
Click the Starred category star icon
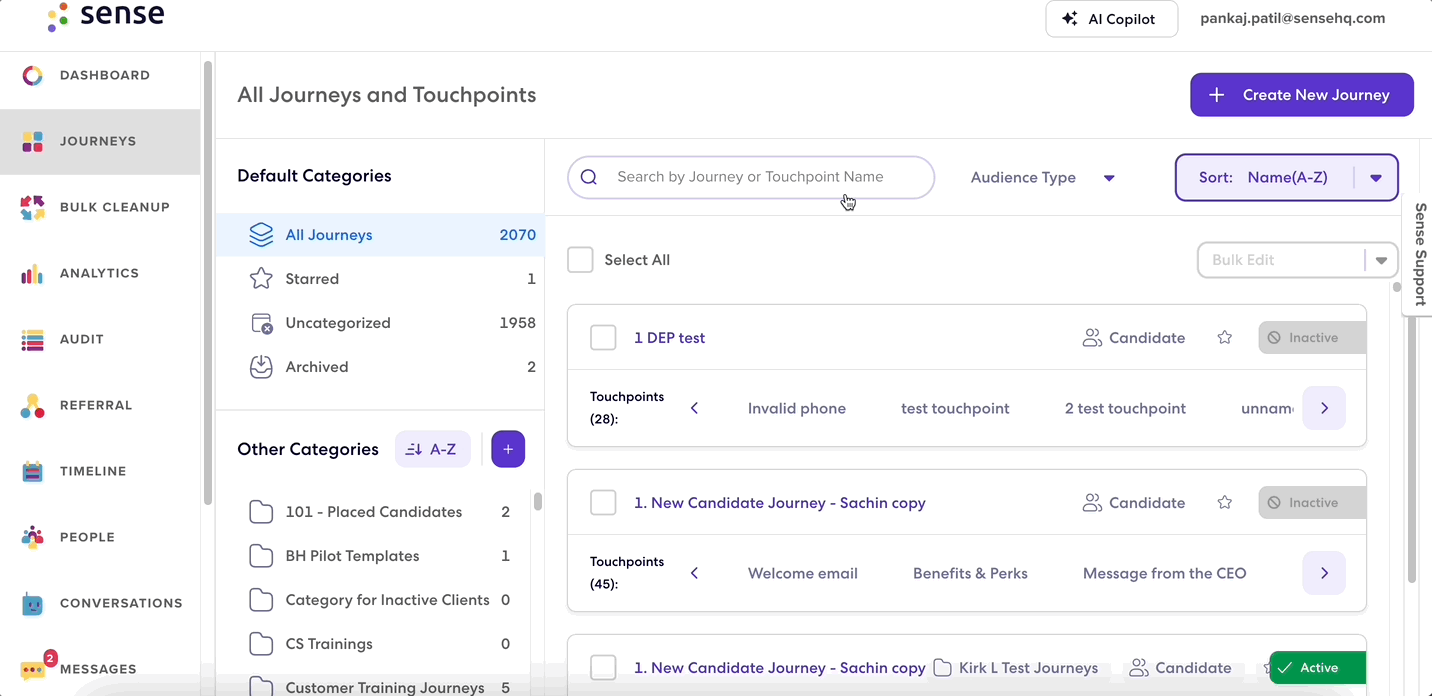[261, 279]
